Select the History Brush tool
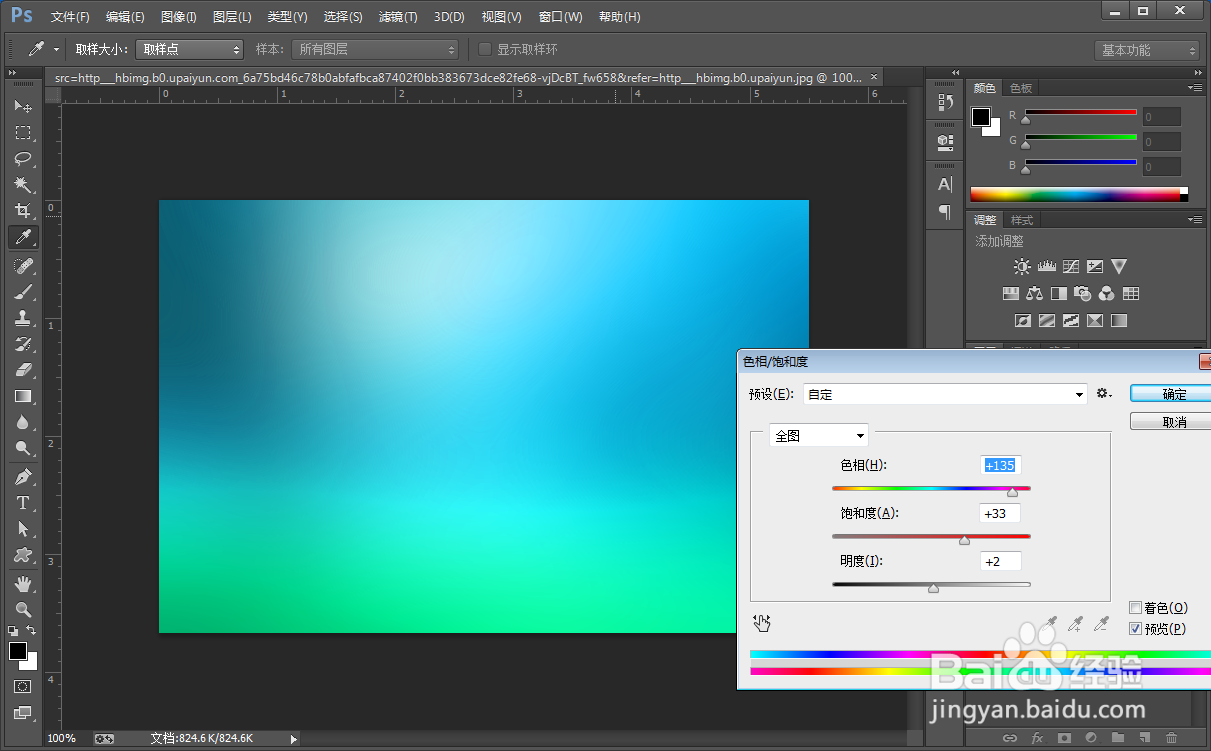The width and height of the screenshot is (1211, 751). pyautogui.click(x=23, y=344)
